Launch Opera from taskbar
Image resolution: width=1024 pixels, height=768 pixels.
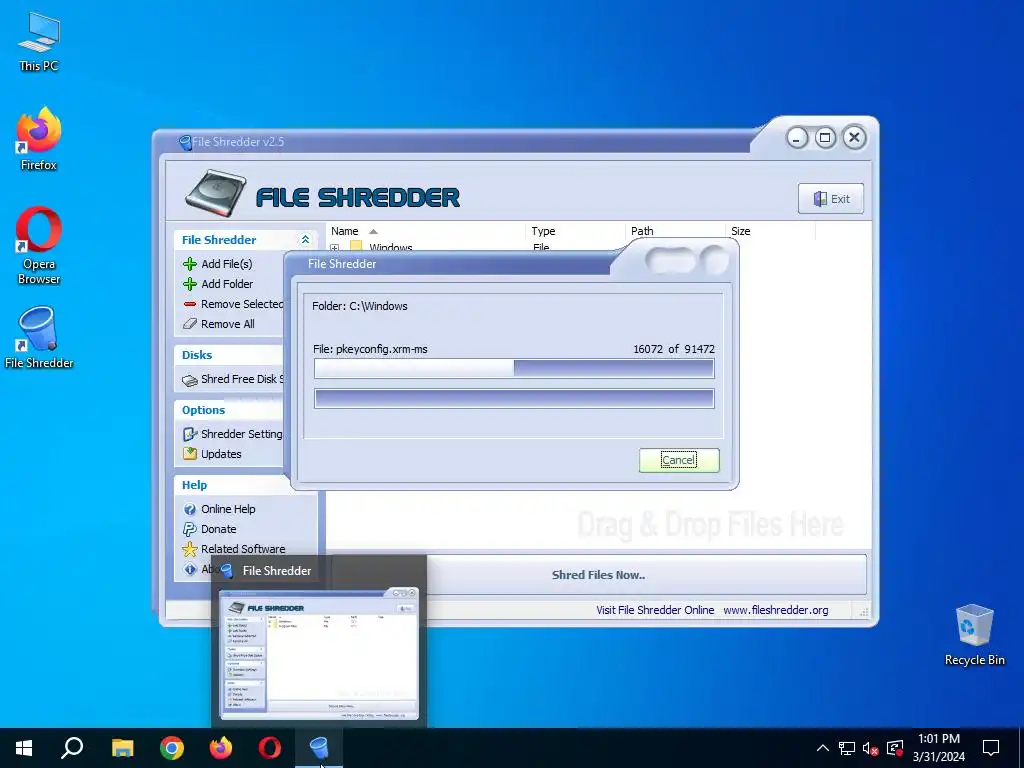pos(270,748)
